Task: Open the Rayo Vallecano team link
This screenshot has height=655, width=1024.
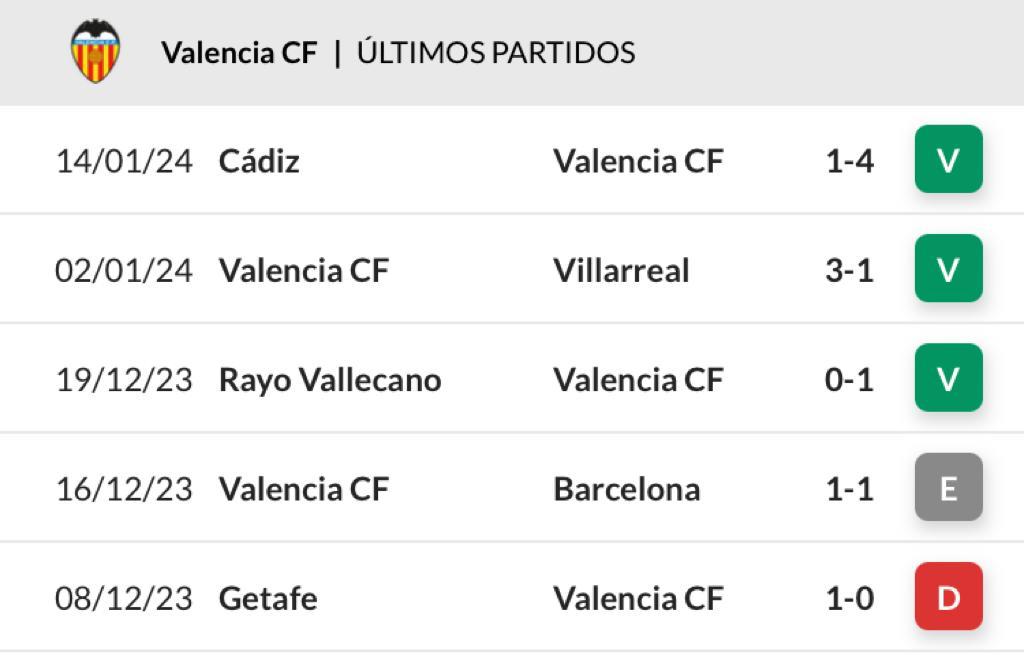Action: click(x=330, y=380)
